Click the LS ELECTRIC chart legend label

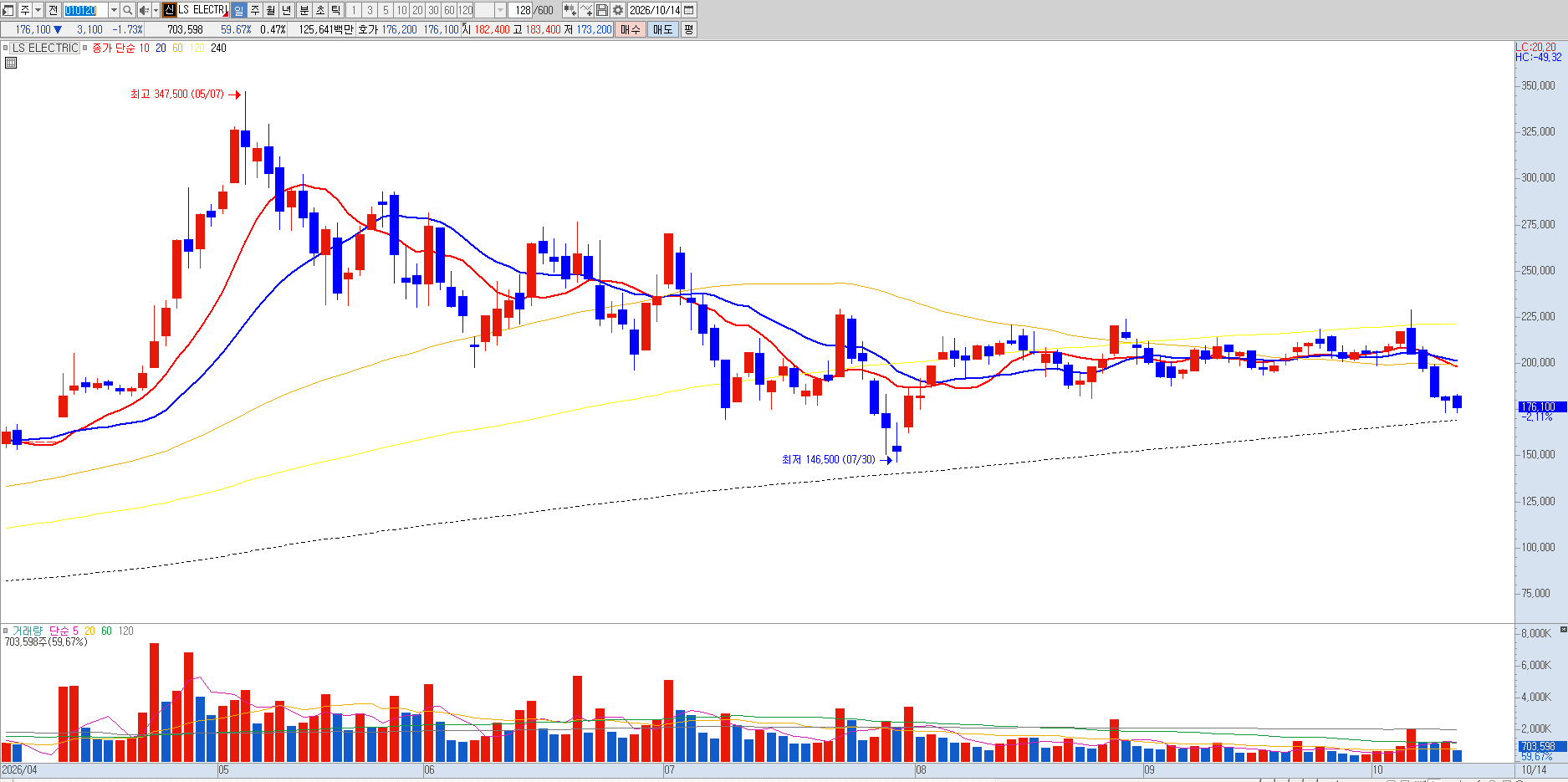pos(45,48)
